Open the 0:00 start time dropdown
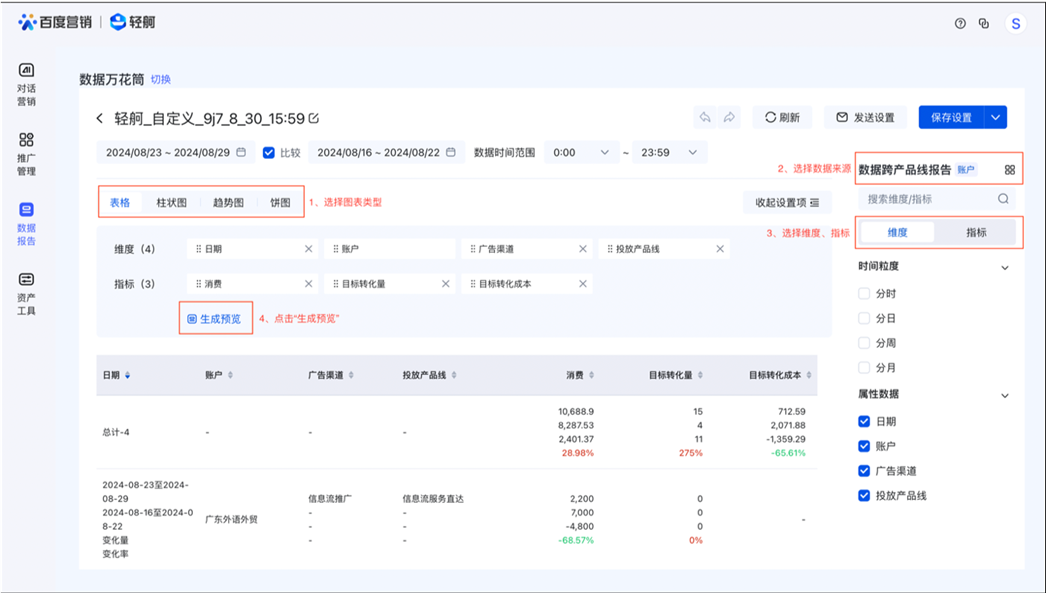1046x593 pixels. tap(582, 153)
